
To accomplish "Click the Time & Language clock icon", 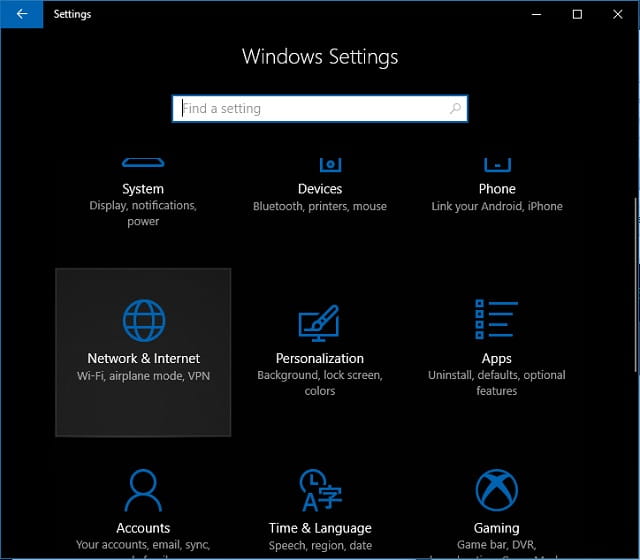I will [320, 490].
